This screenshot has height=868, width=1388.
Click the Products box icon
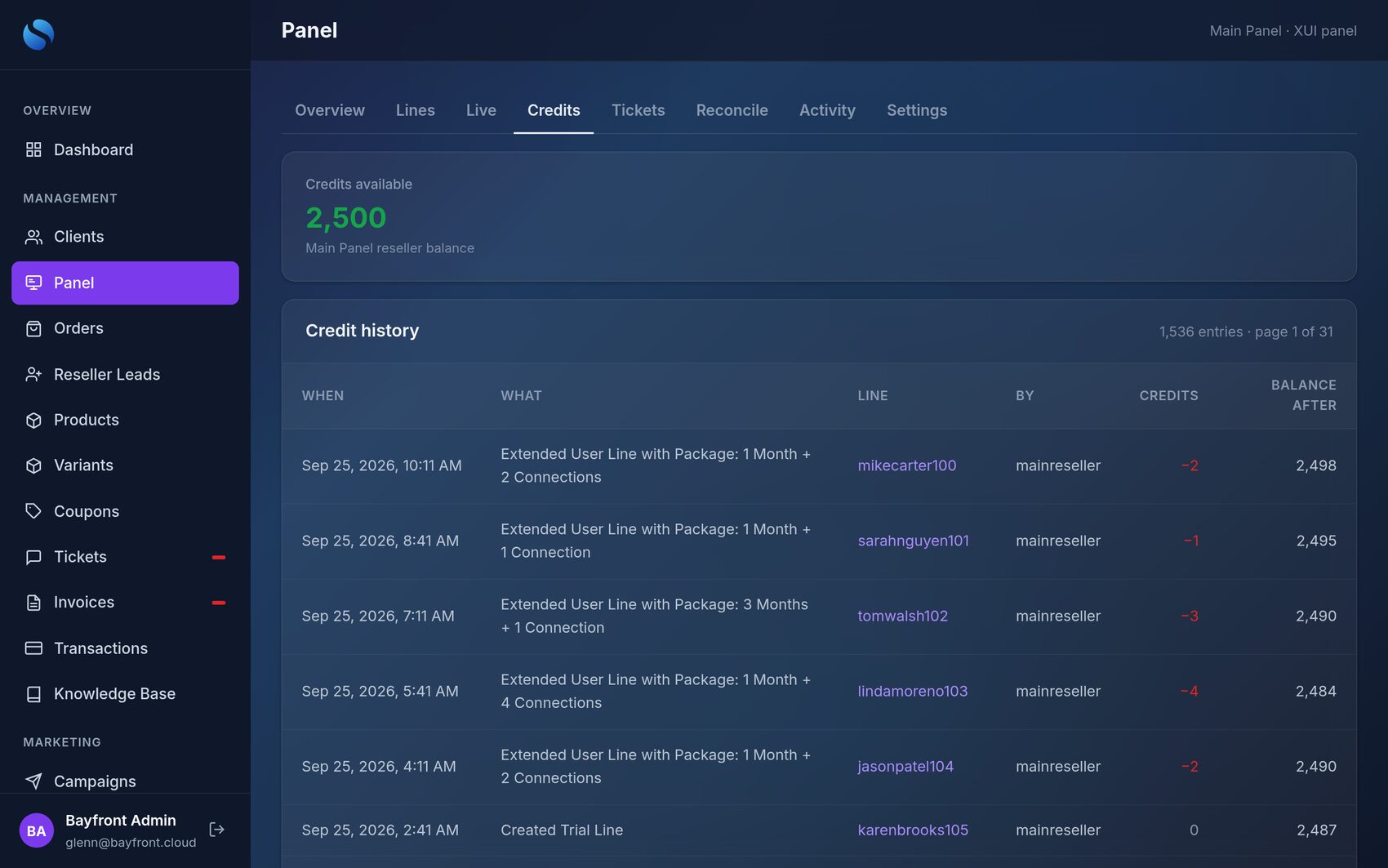point(33,420)
